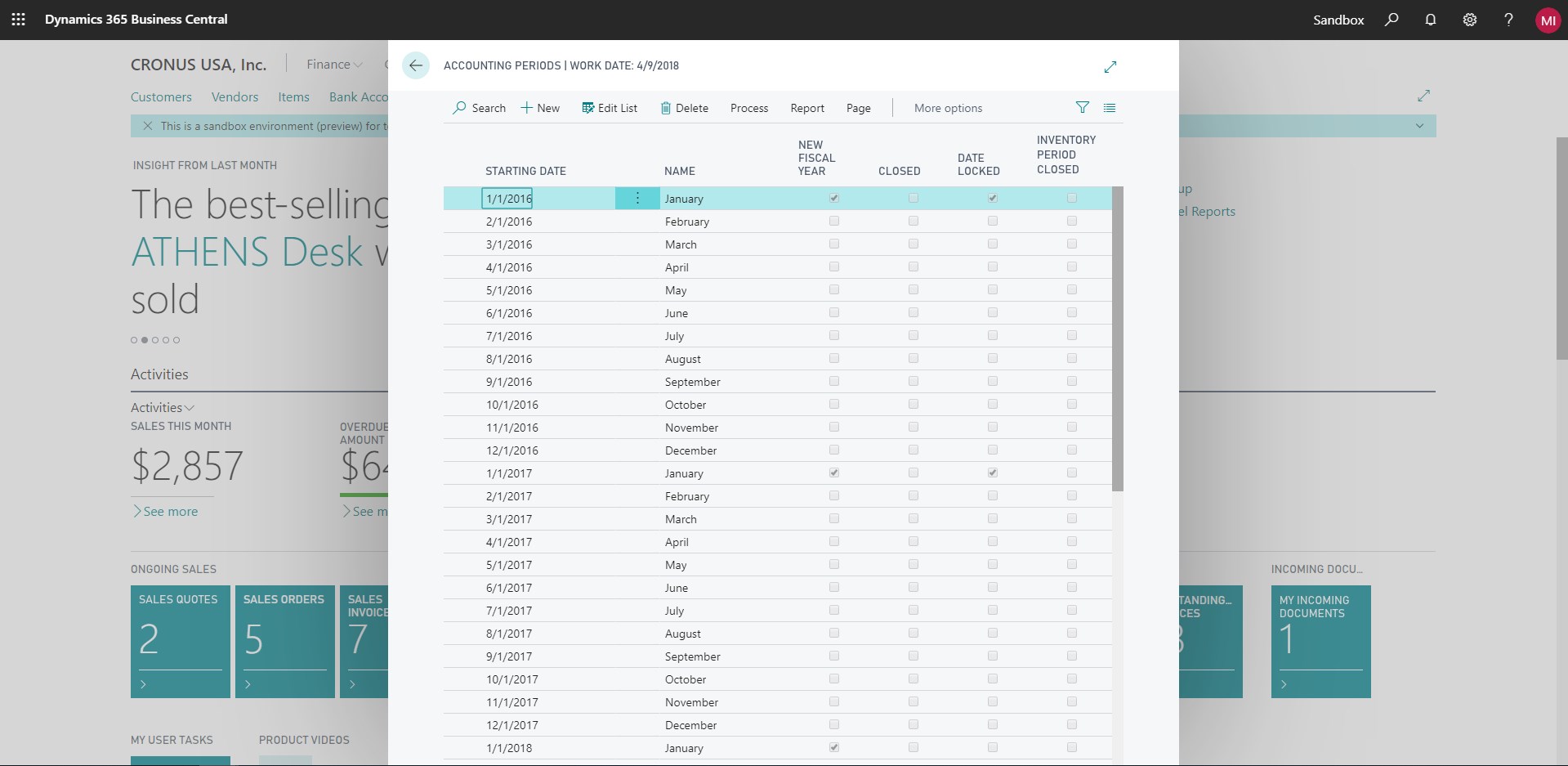Select the second insight carousel dot
This screenshot has height=766, width=1568.
coord(145,340)
